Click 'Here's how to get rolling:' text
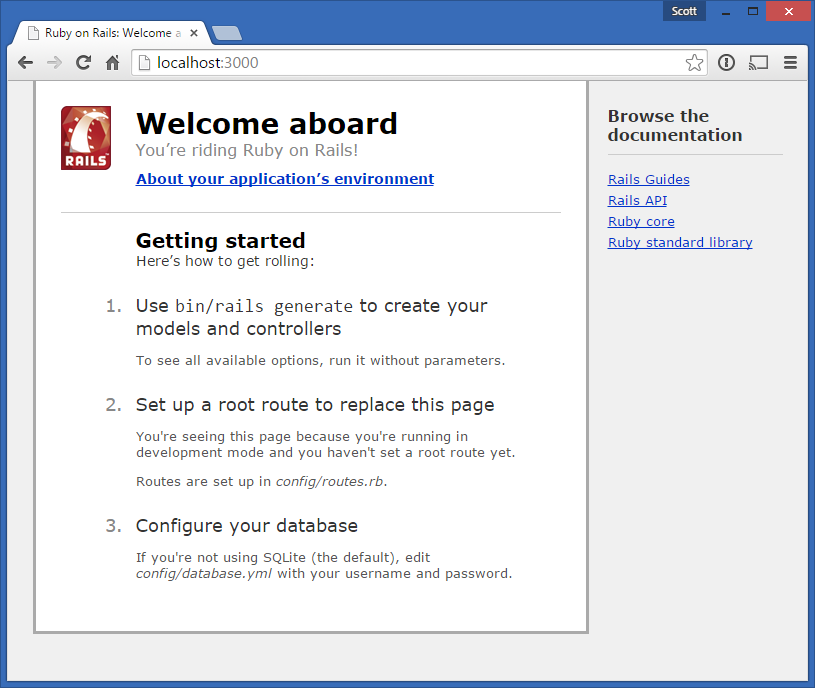The height and width of the screenshot is (688, 815). 225,261
